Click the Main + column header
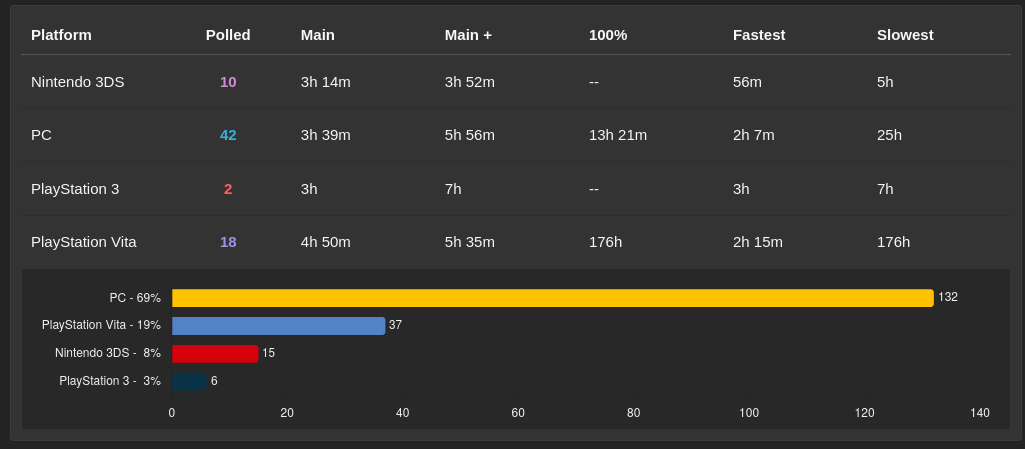 coord(468,35)
